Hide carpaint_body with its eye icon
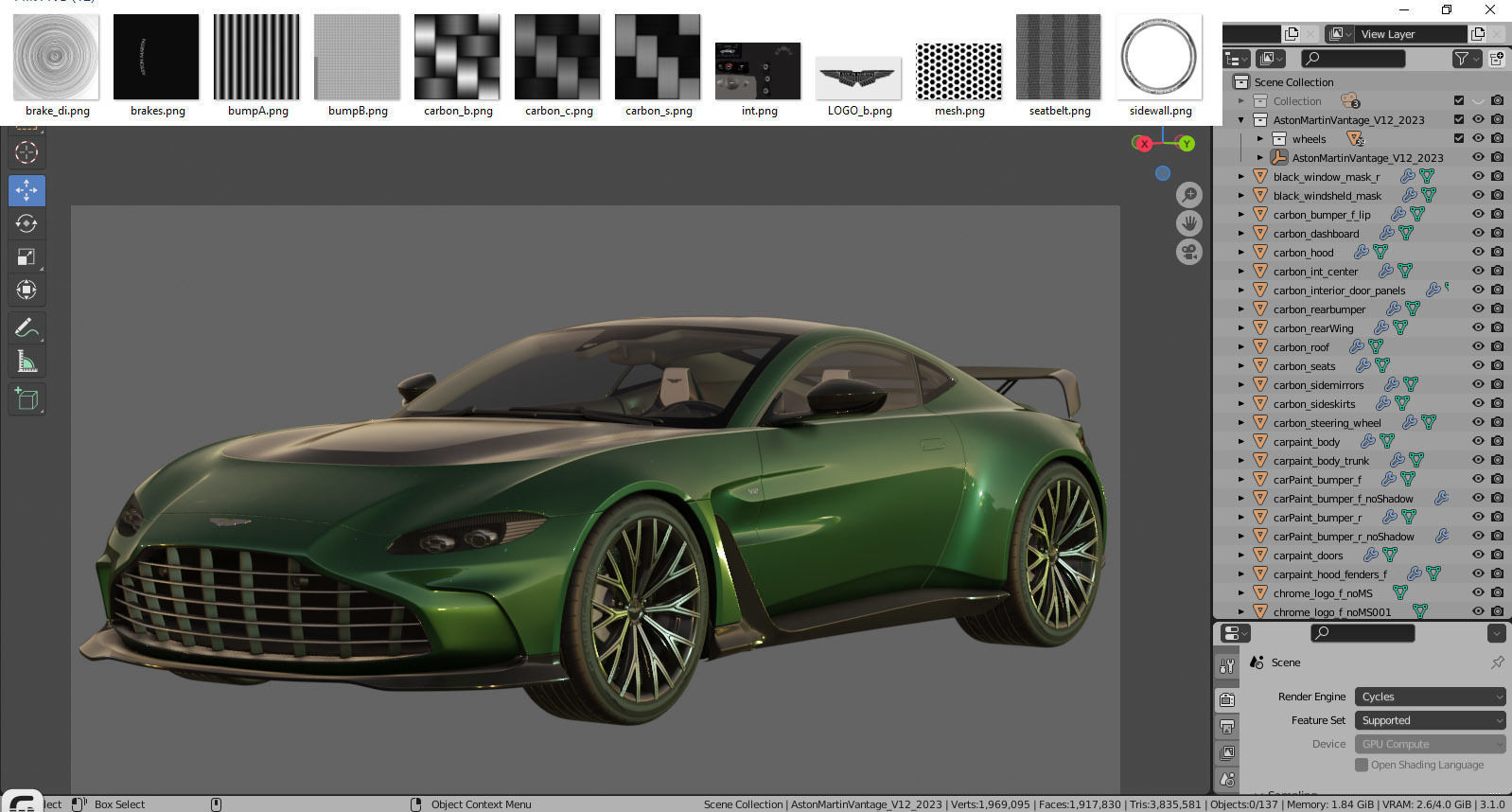The height and width of the screenshot is (812, 1512). pos(1478,442)
